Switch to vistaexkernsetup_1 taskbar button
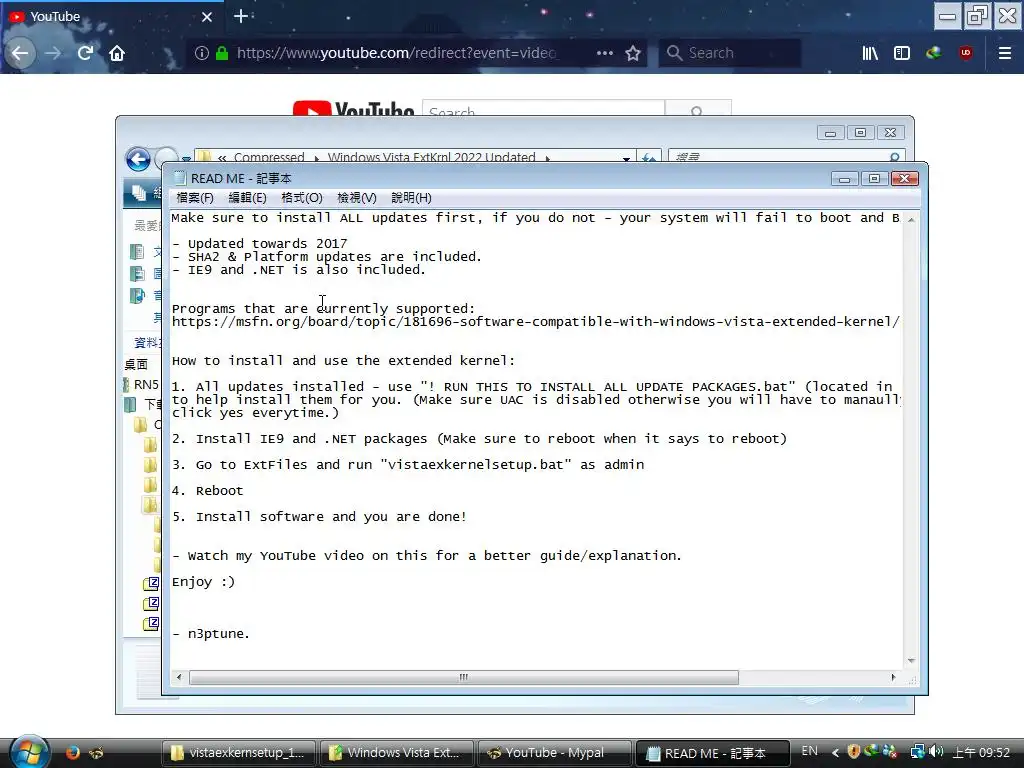Screen dimensions: 1024x768 (238, 753)
